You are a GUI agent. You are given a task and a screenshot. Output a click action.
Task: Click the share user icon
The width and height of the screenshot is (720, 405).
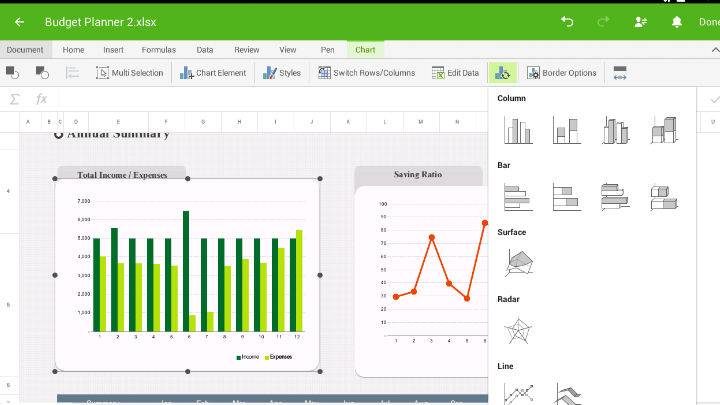(x=640, y=21)
